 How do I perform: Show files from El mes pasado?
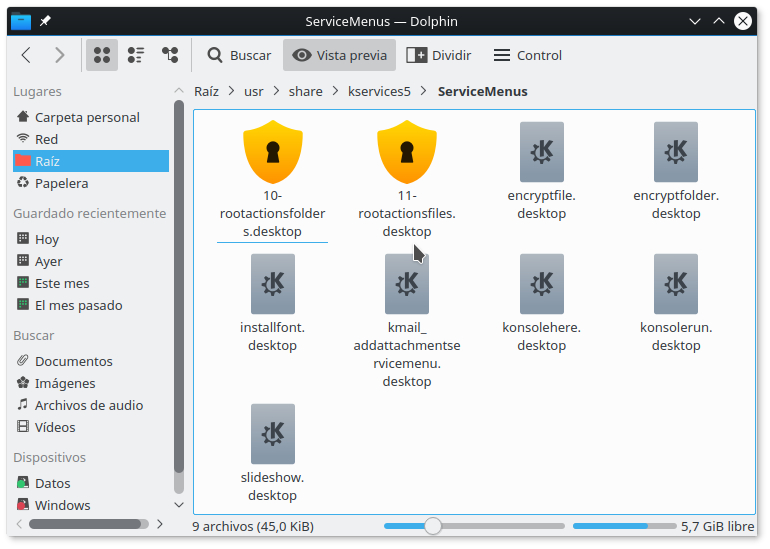pos(91,305)
